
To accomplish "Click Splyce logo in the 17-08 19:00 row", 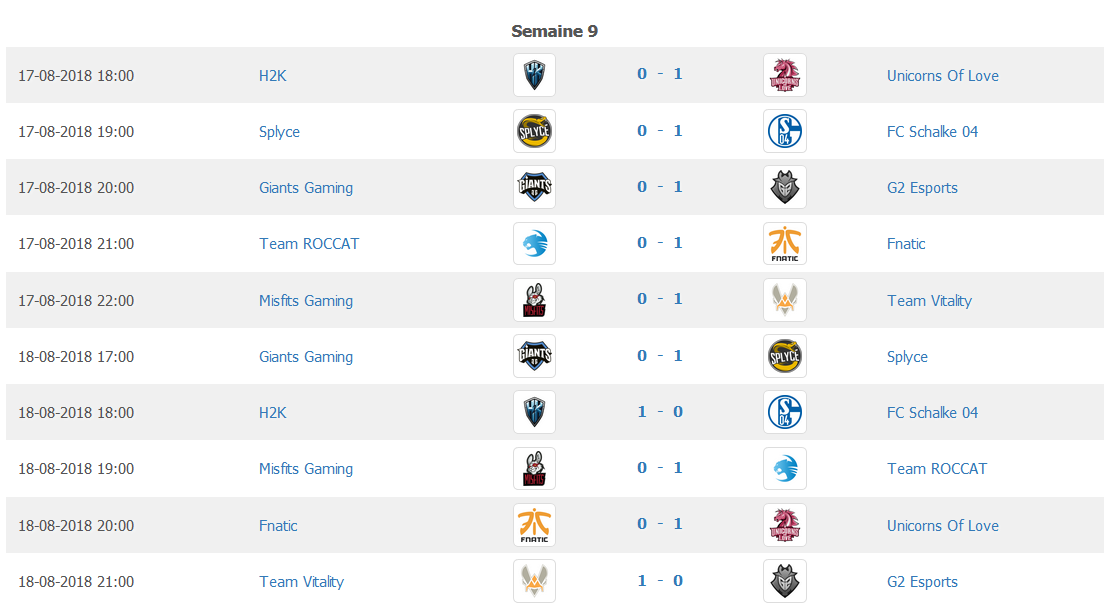I will coord(534,131).
